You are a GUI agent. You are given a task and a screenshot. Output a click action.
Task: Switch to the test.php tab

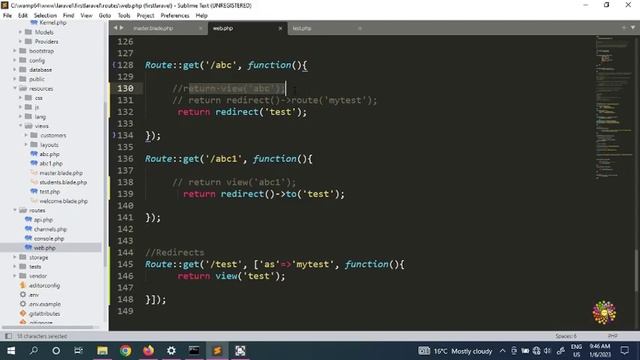point(302,28)
